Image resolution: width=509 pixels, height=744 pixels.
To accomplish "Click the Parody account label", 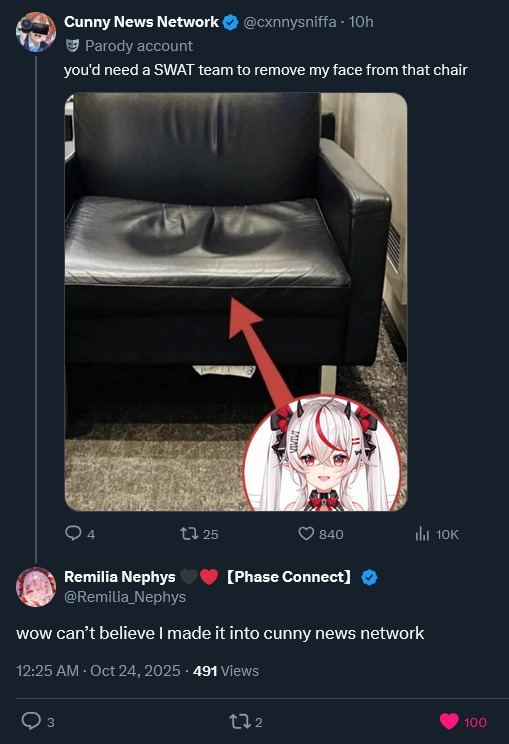I will point(139,46).
